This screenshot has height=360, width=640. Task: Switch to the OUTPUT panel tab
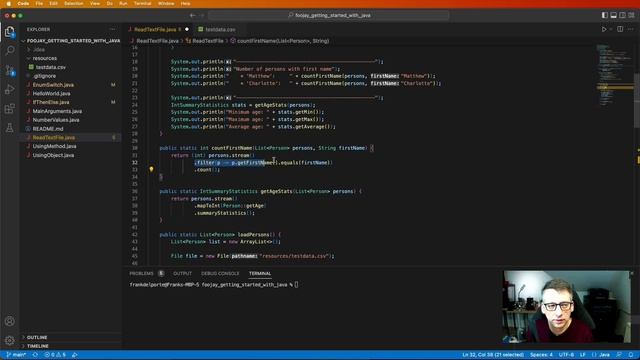[182, 273]
